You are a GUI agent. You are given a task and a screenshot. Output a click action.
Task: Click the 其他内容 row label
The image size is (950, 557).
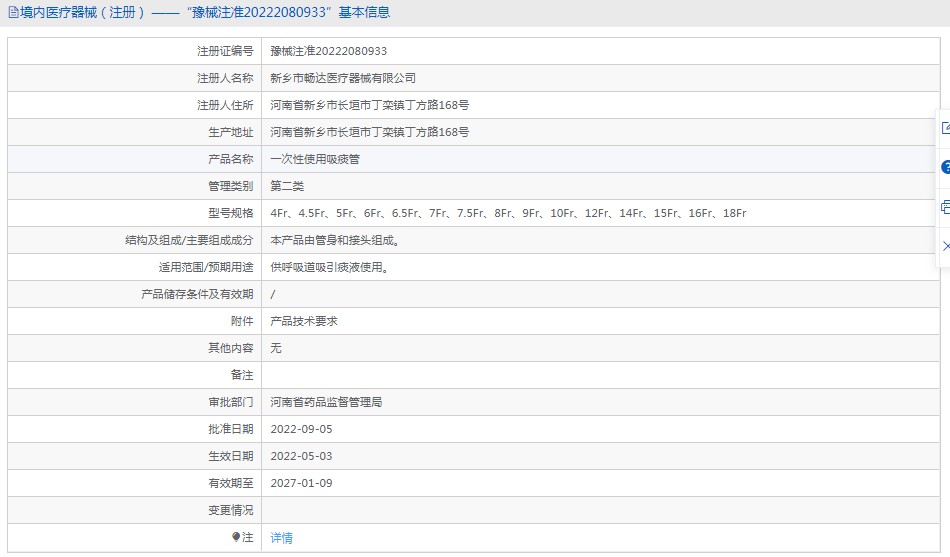tap(230, 348)
